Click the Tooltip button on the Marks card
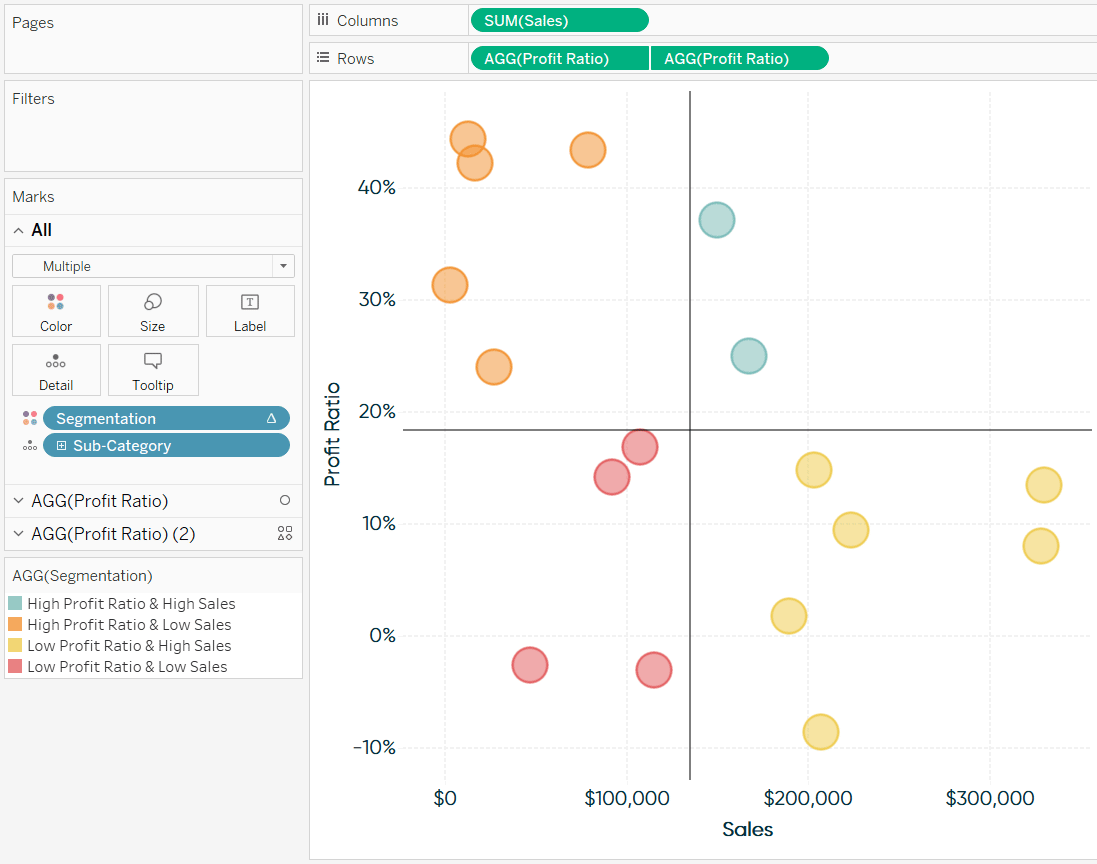The width and height of the screenshot is (1097, 864). point(153,370)
